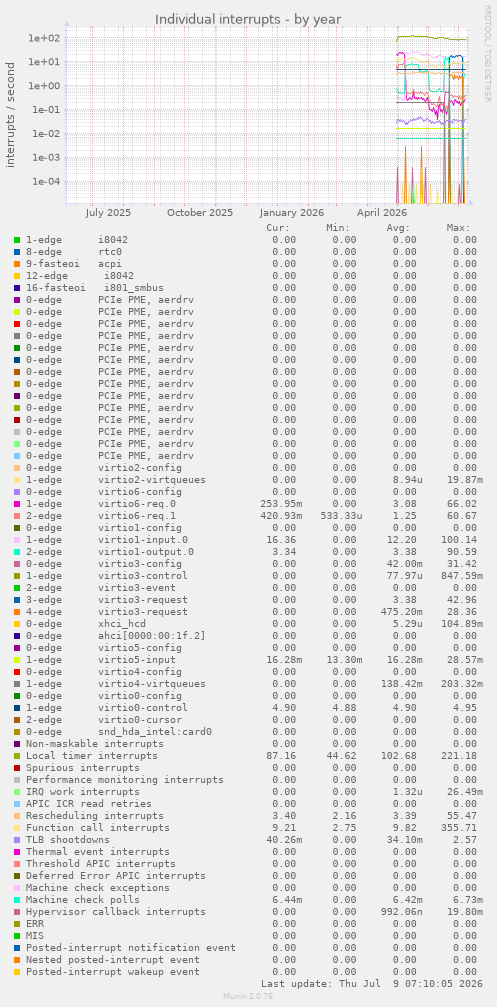Click the swatch beside virtio0-control

tap(17, 708)
